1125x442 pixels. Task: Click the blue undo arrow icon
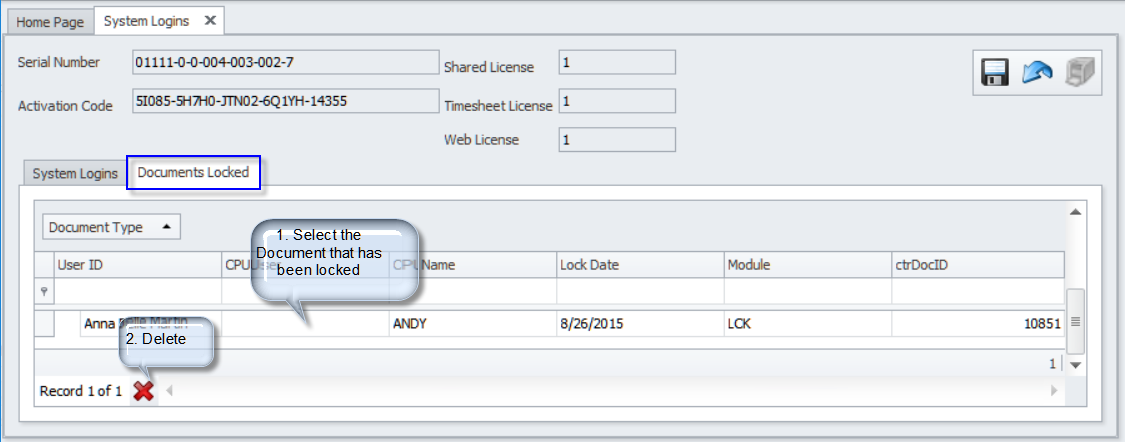coord(1036,73)
